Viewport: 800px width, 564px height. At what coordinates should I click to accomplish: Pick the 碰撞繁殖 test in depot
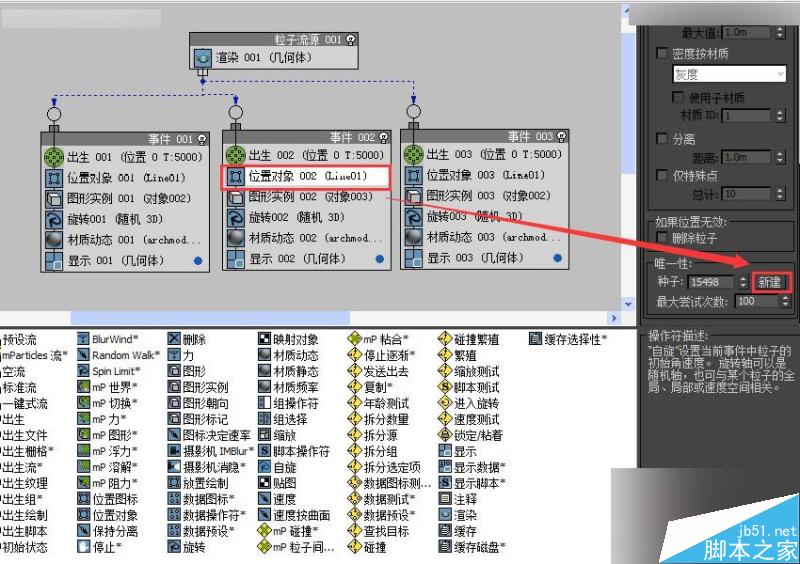tap(469, 339)
